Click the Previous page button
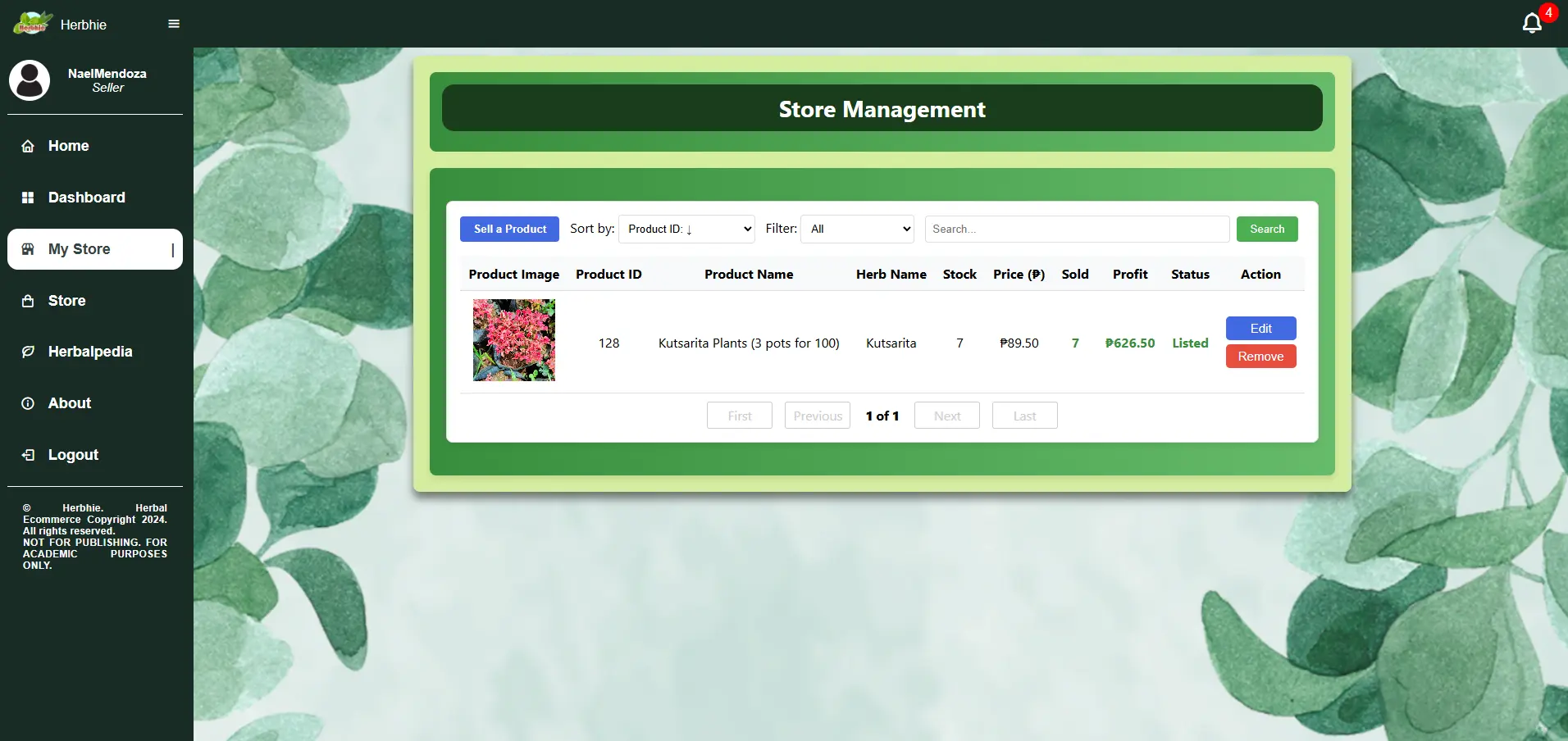 coord(818,416)
